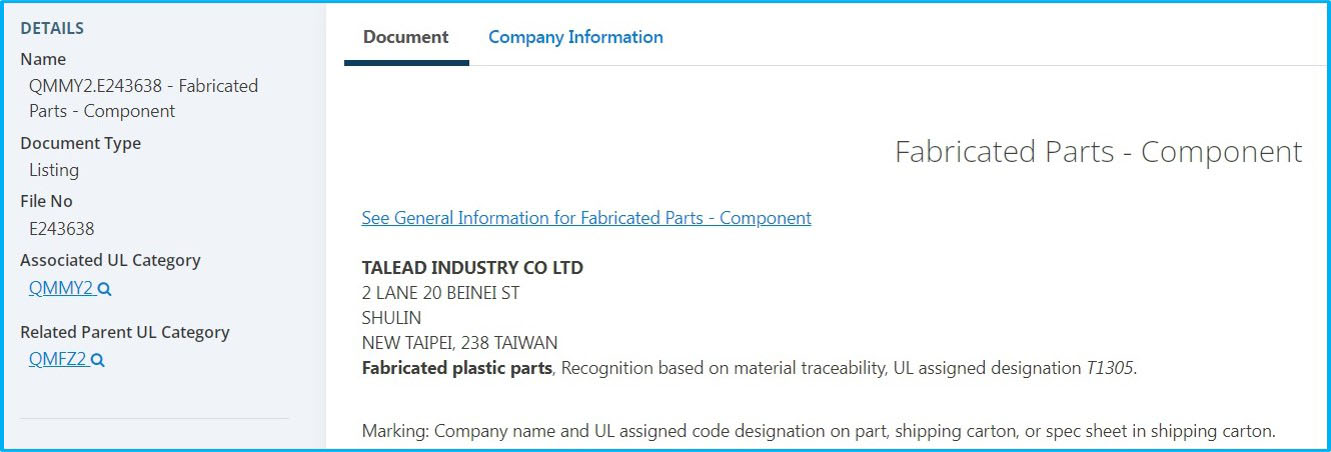
Task: Open the QMMY2 category link
Action: tap(61, 289)
